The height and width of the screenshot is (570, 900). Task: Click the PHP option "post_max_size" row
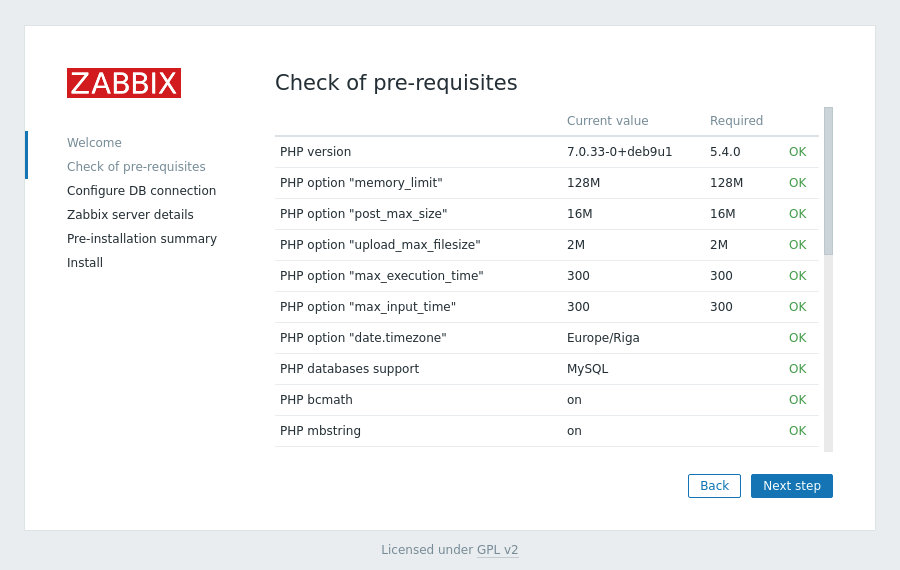546,214
